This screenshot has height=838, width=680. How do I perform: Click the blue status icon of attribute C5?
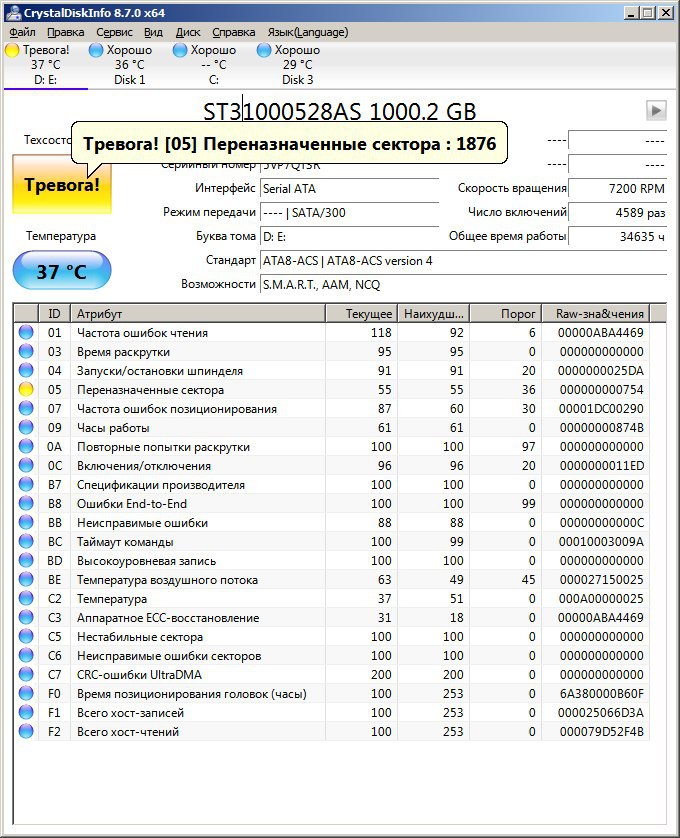click(x=26, y=636)
